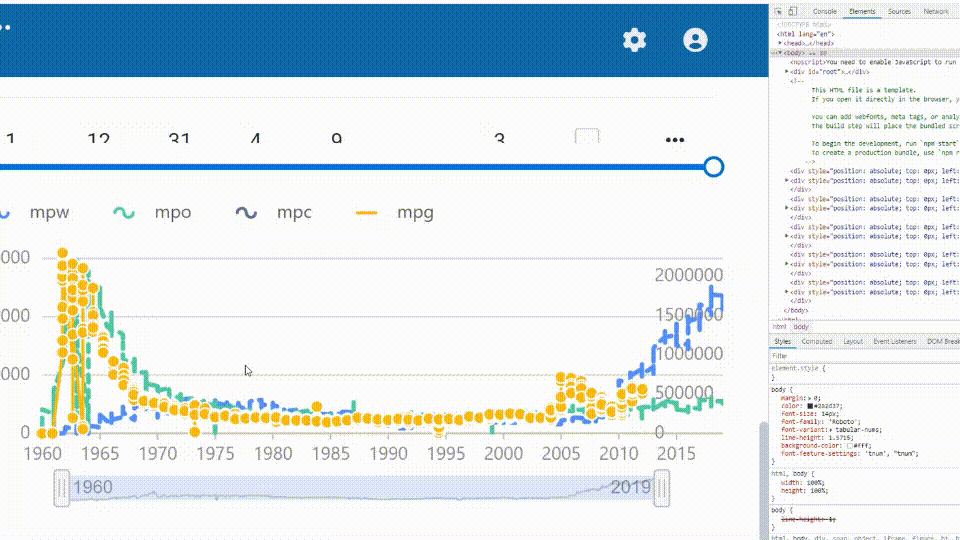960x540 pixels.
Task: Toggle the mpo series in chart legend
Action: point(152,212)
